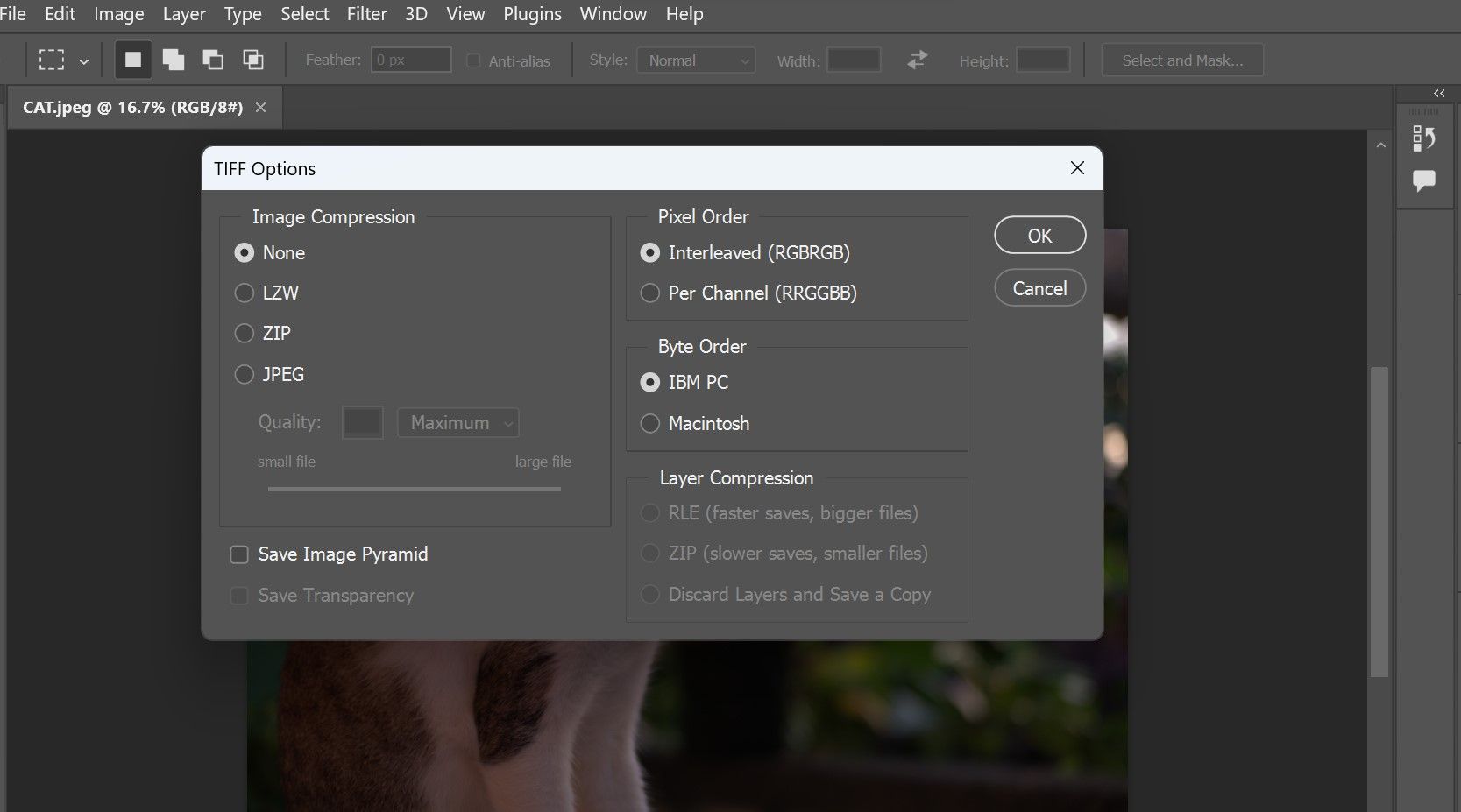Click the swap Width and Height arrows icon

[x=916, y=60]
